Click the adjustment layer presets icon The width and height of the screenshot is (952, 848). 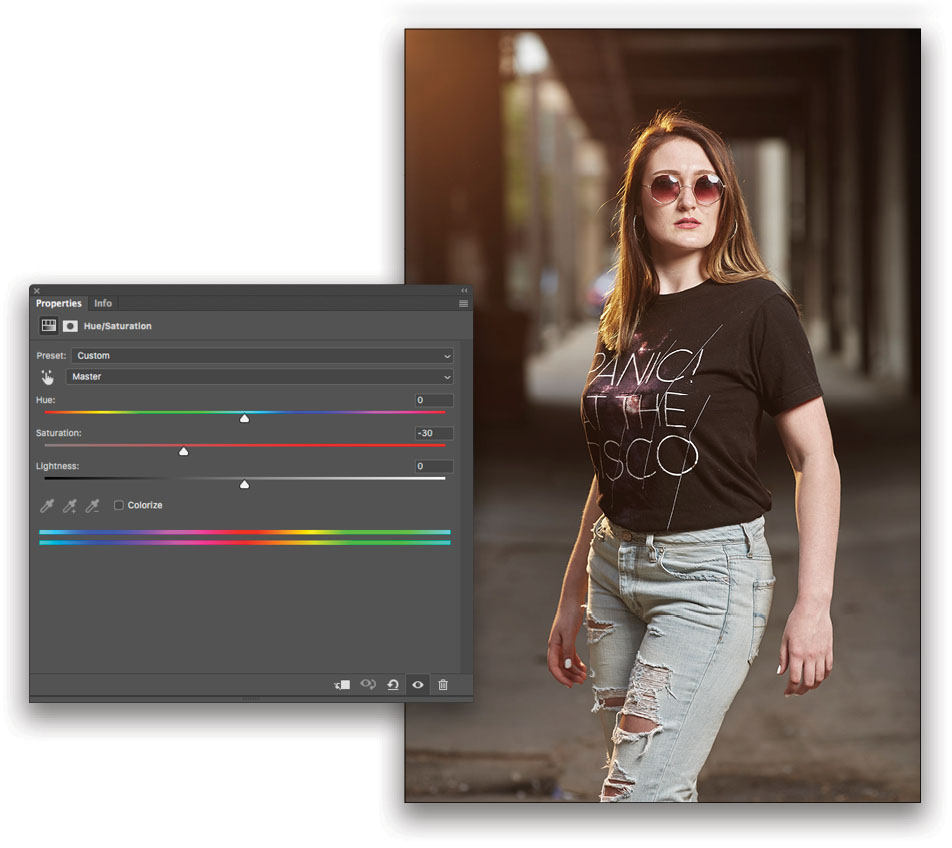tap(47, 325)
